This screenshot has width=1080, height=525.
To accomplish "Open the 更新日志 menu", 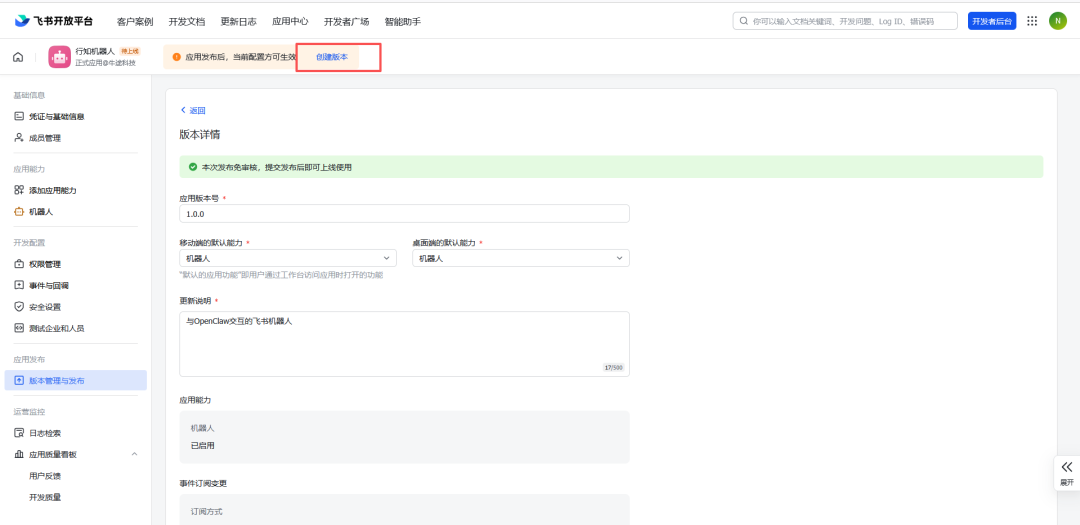I will pyautogui.click(x=238, y=21).
